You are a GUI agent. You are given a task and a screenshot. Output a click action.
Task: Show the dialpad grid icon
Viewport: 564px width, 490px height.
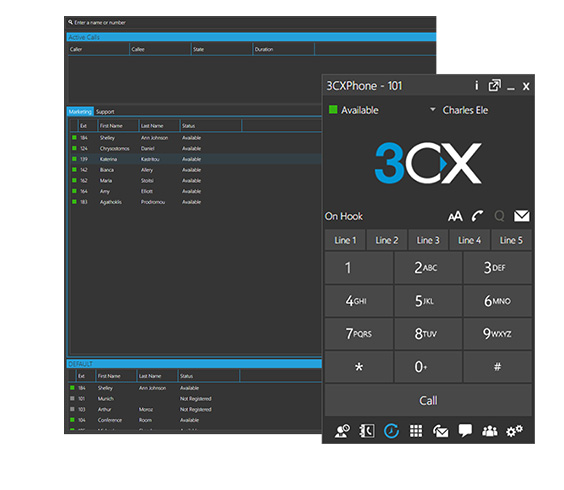(x=416, y=431)
